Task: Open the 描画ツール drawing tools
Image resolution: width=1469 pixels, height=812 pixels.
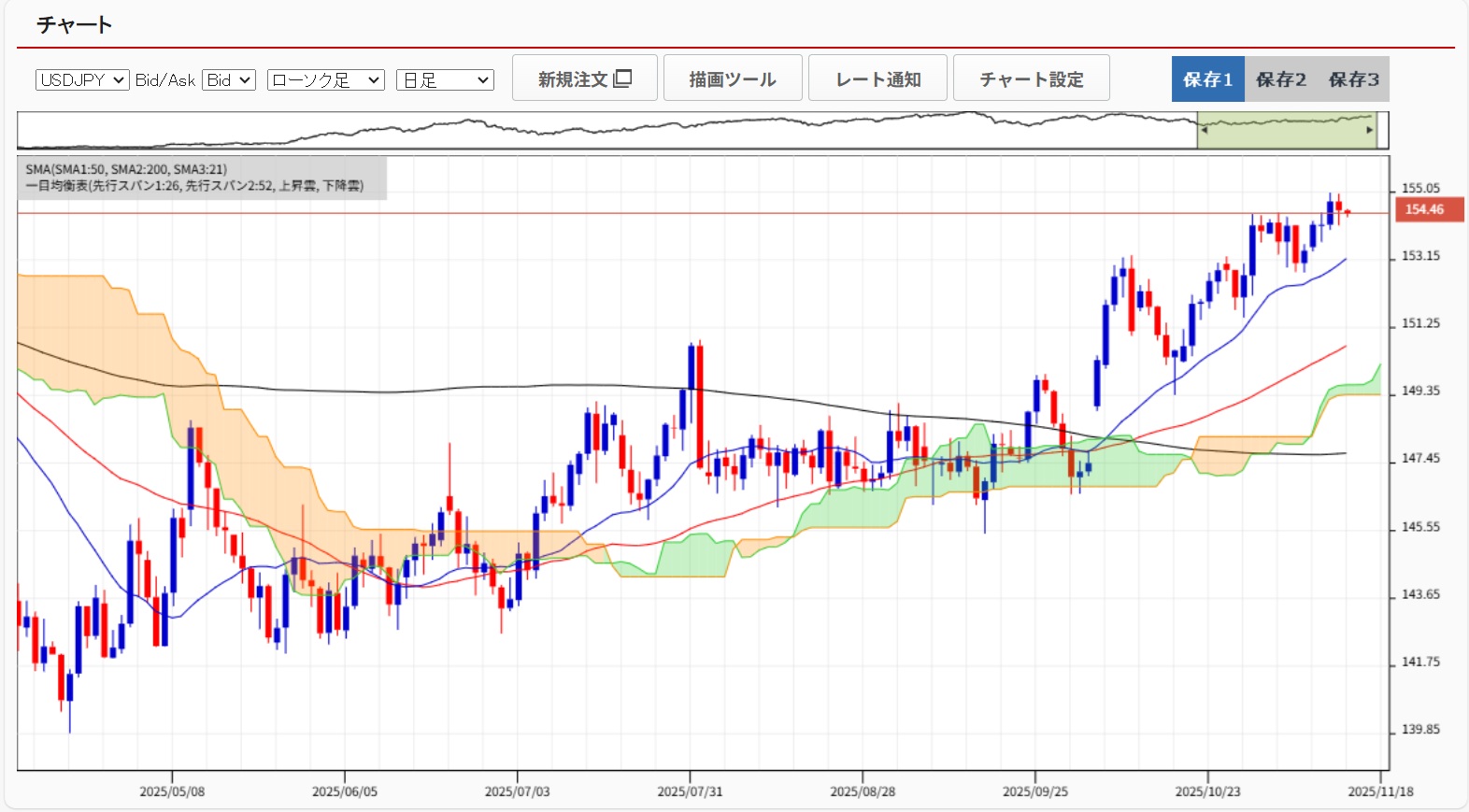Action: pos(733,78)
